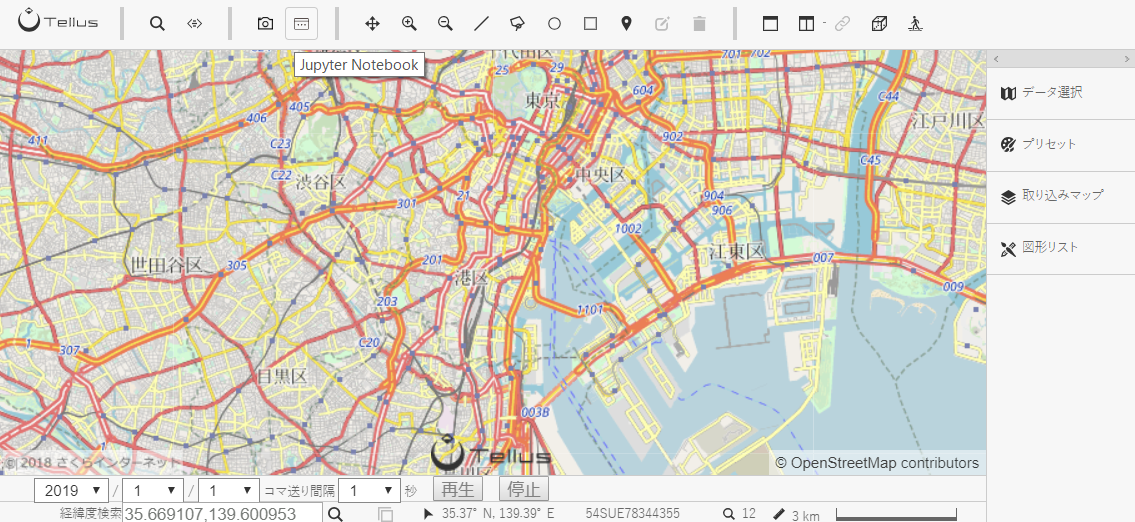The width and height of the screenshot is (1135, 522).
Task: Collapse sidebar with left chevron arrow
Action: (996, 59)
